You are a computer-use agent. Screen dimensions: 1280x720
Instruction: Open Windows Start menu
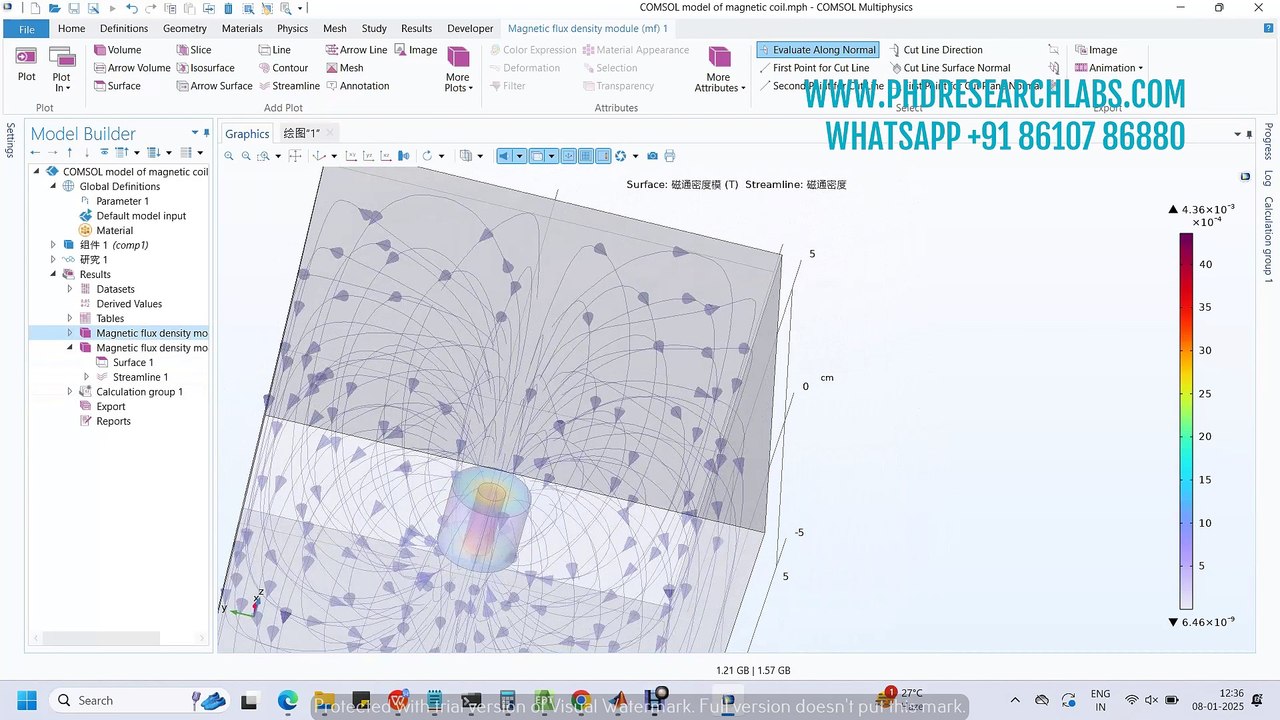coord(26,700)
